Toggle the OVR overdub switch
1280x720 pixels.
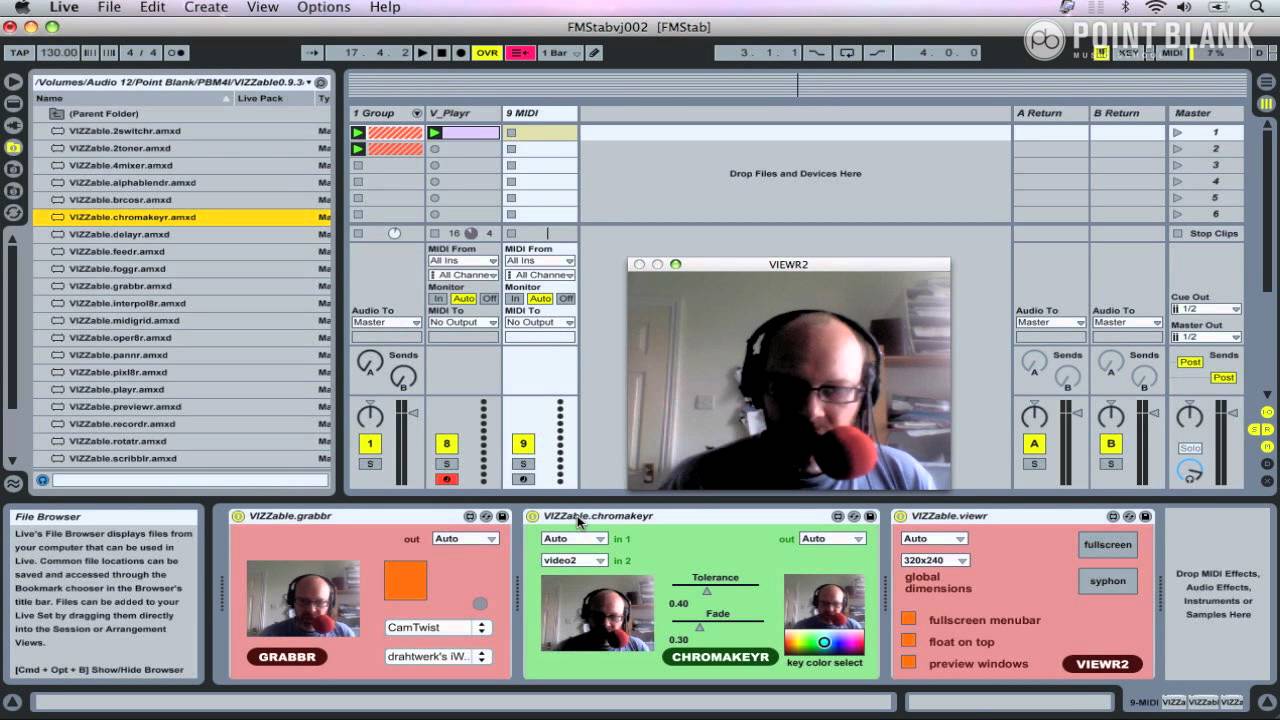tap(487, 53)
